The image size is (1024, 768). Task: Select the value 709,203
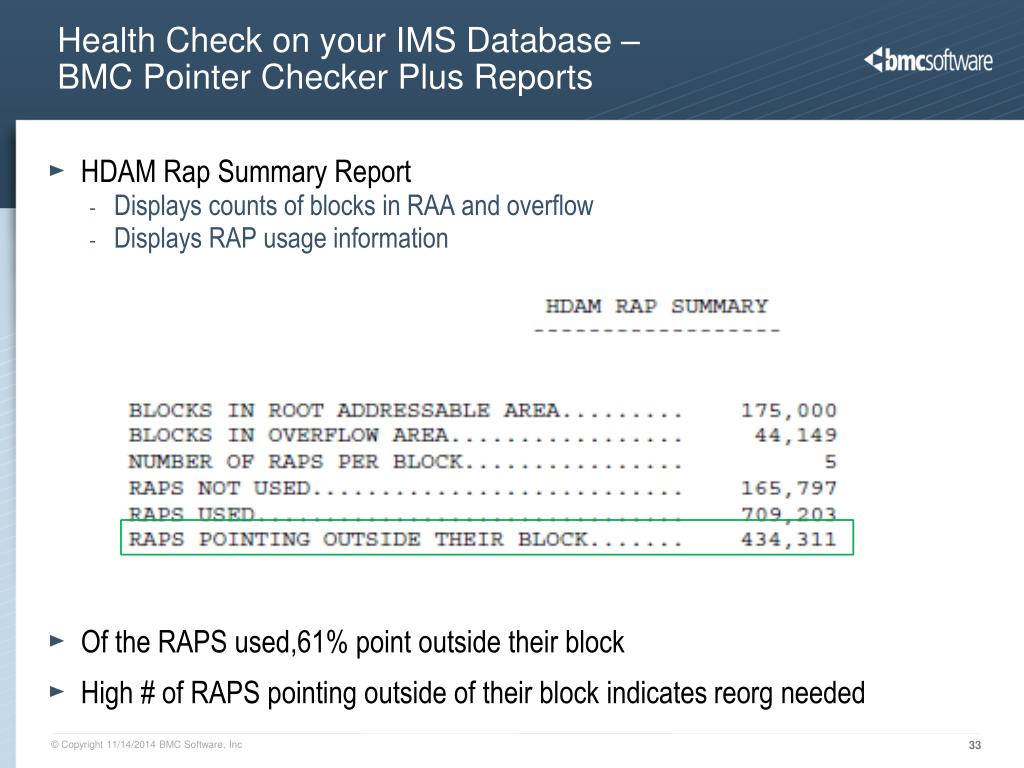(788, 514)
